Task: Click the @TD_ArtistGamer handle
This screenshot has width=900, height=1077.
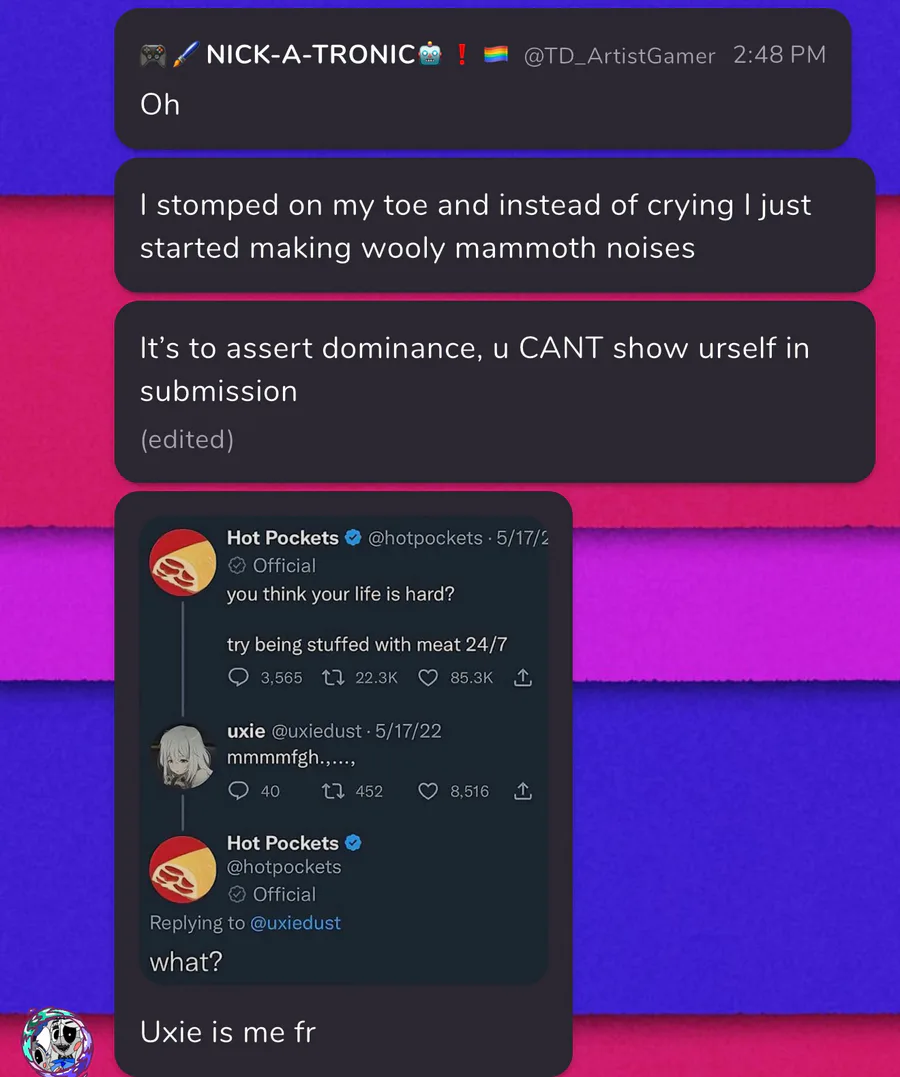Action: 619,56
